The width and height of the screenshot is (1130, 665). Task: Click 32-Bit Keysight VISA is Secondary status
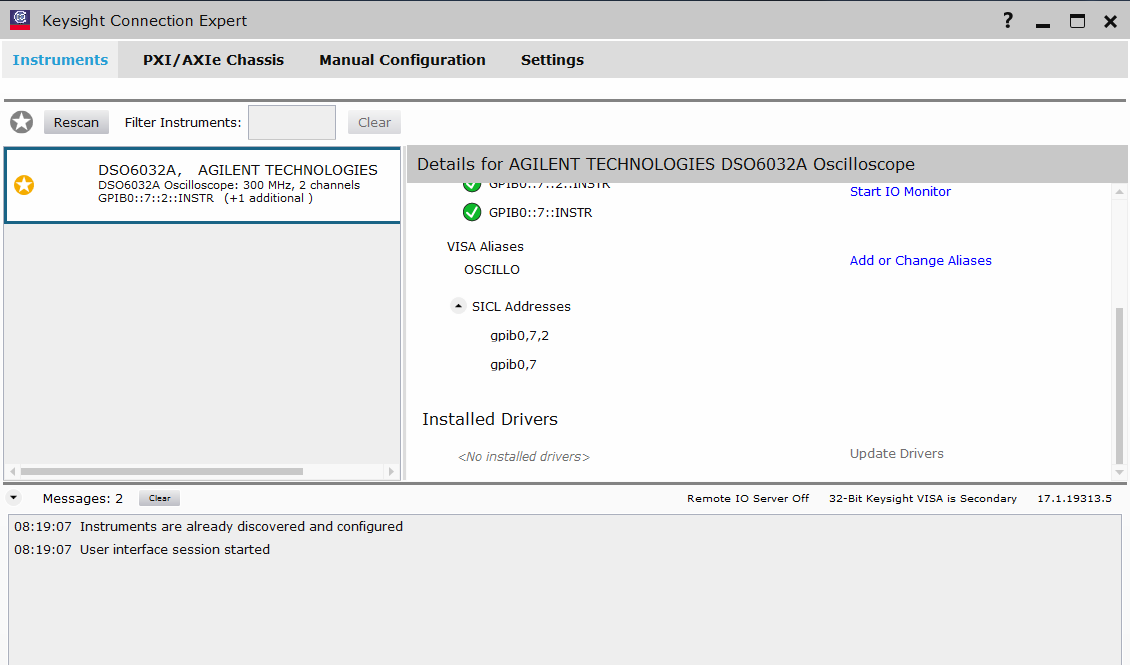(922, 499)
